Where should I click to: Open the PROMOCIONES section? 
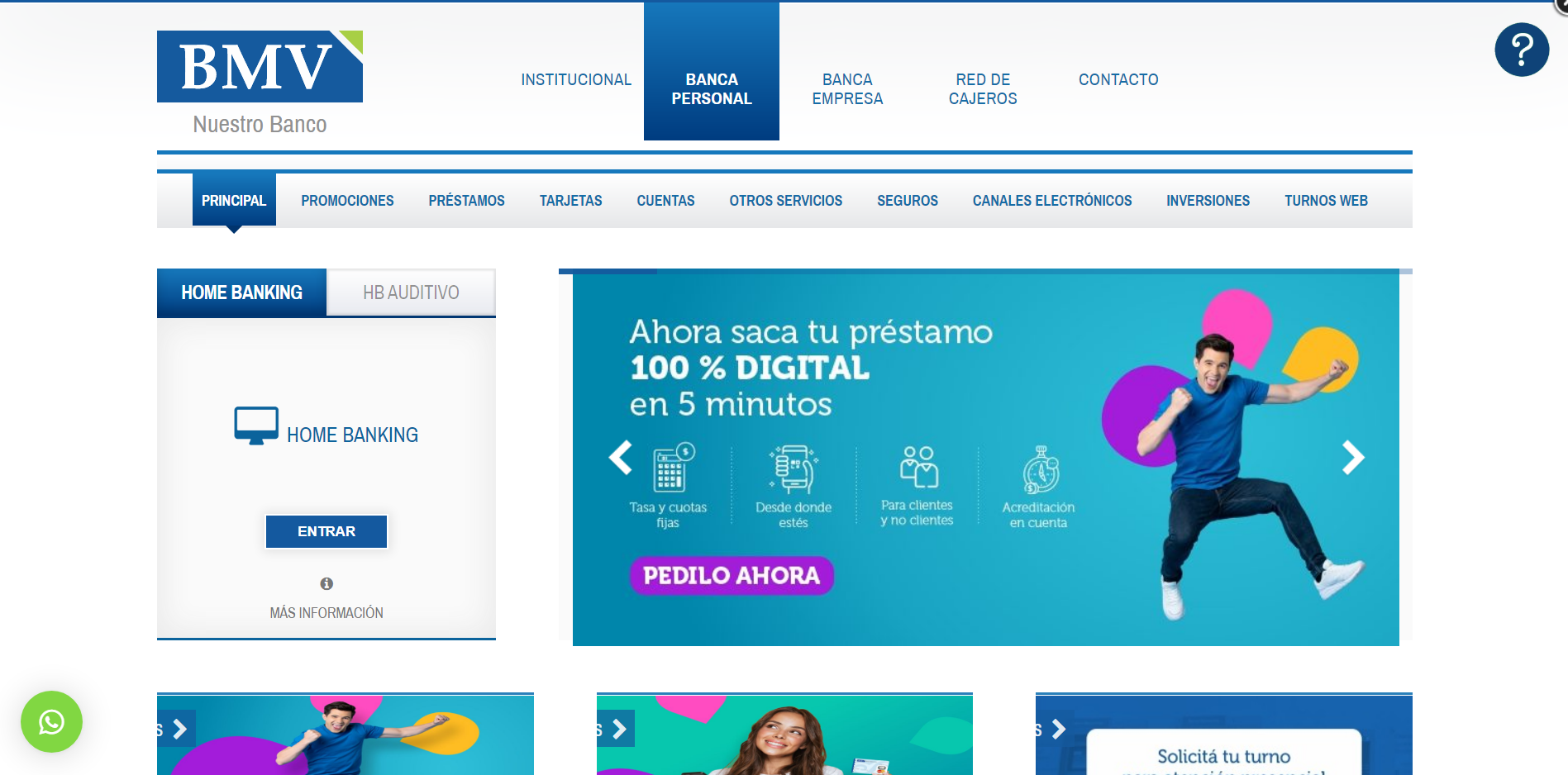click(347, 200)
